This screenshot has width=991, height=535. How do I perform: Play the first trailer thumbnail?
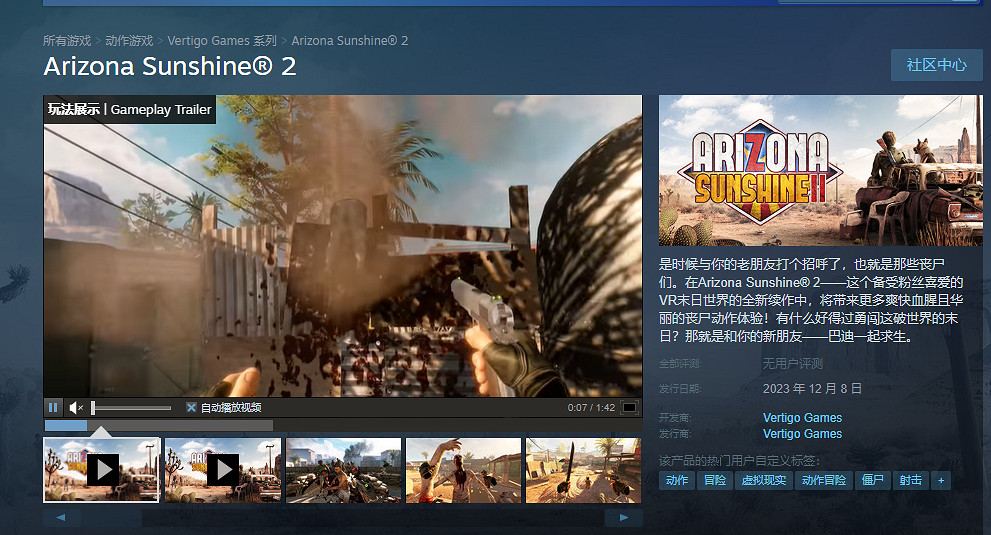point(102,469)
